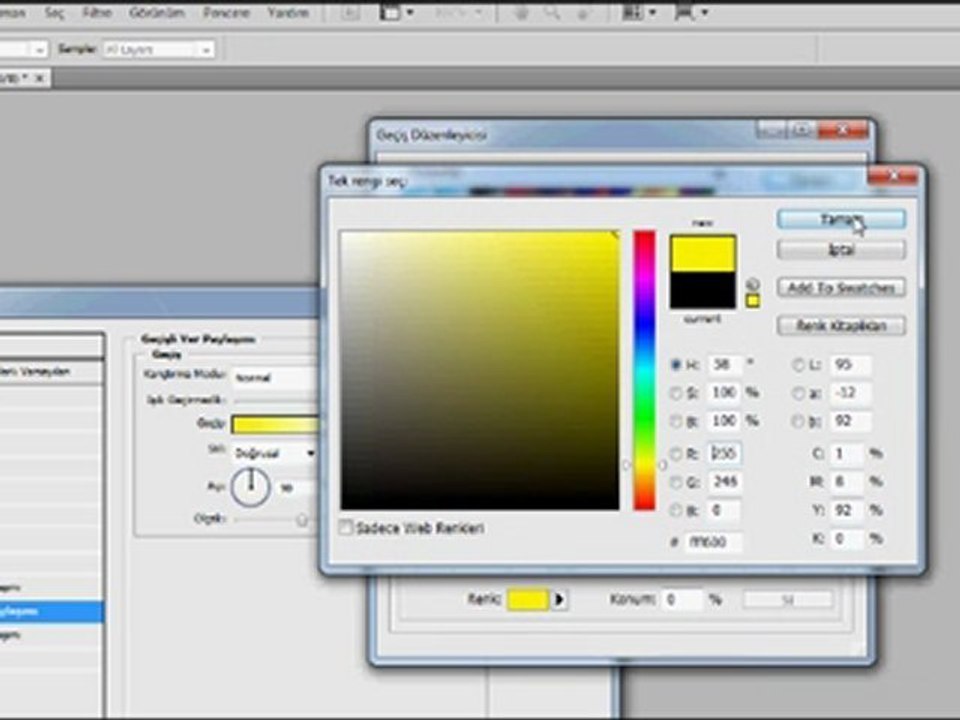
Task: Select the Brightness B radio beside value 100
Action: [675, 421]
